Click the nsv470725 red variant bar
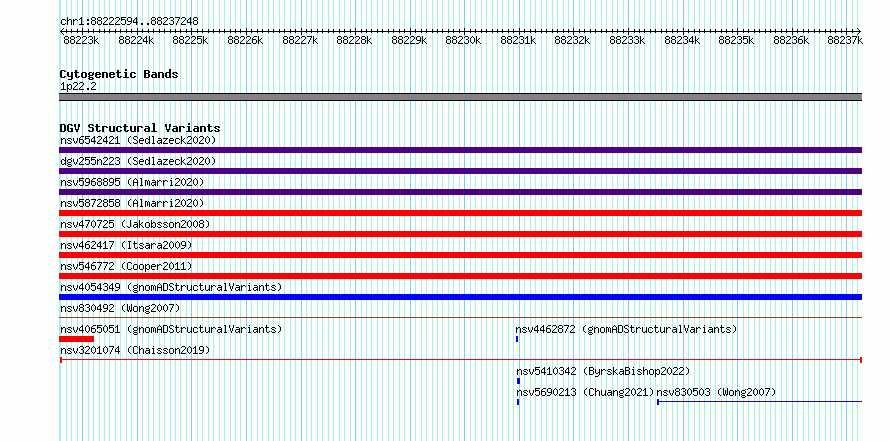 click(460, 234)
